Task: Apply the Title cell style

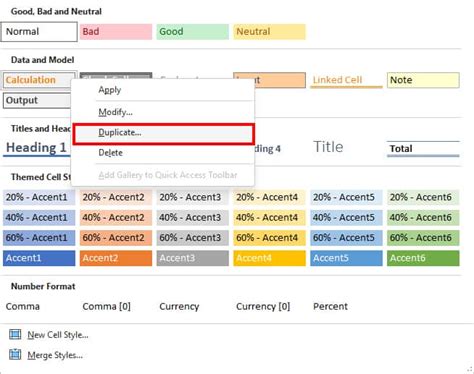Action: (346, 147)
